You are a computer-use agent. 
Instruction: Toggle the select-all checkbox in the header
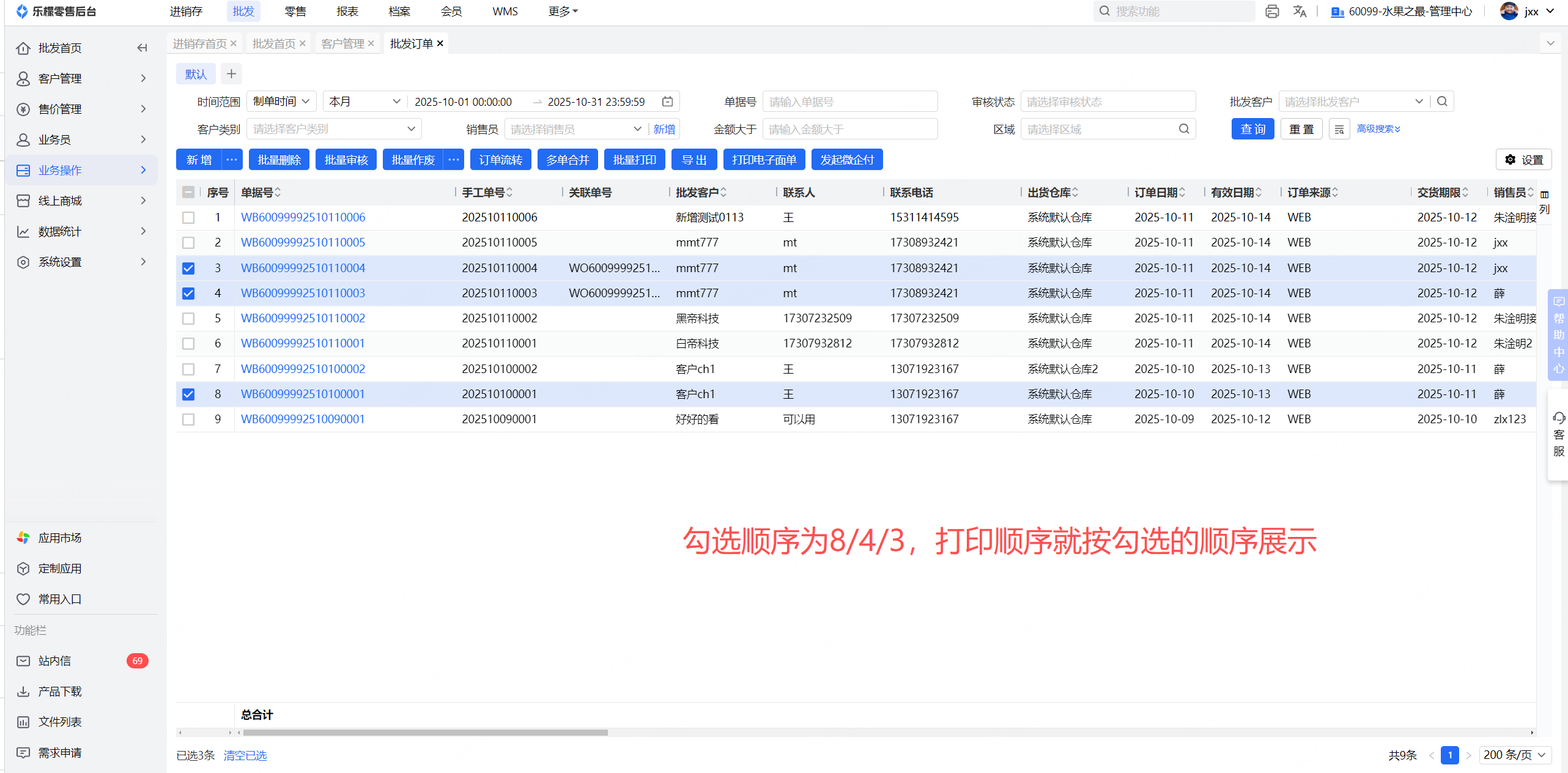click(188, 193)
